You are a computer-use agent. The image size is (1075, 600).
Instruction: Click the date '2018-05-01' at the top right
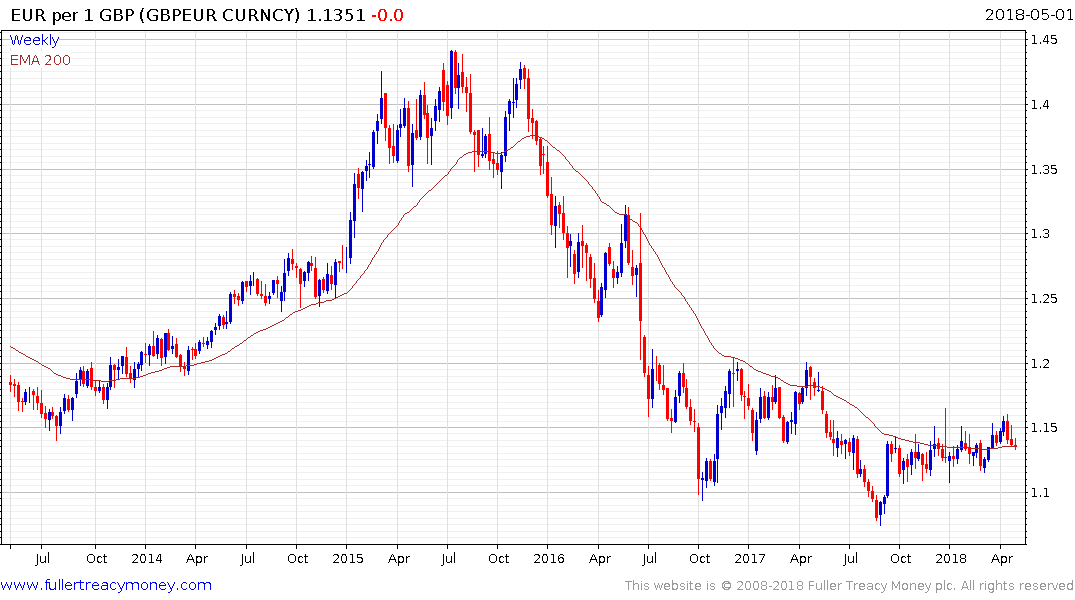click(x=1029, y=15)
